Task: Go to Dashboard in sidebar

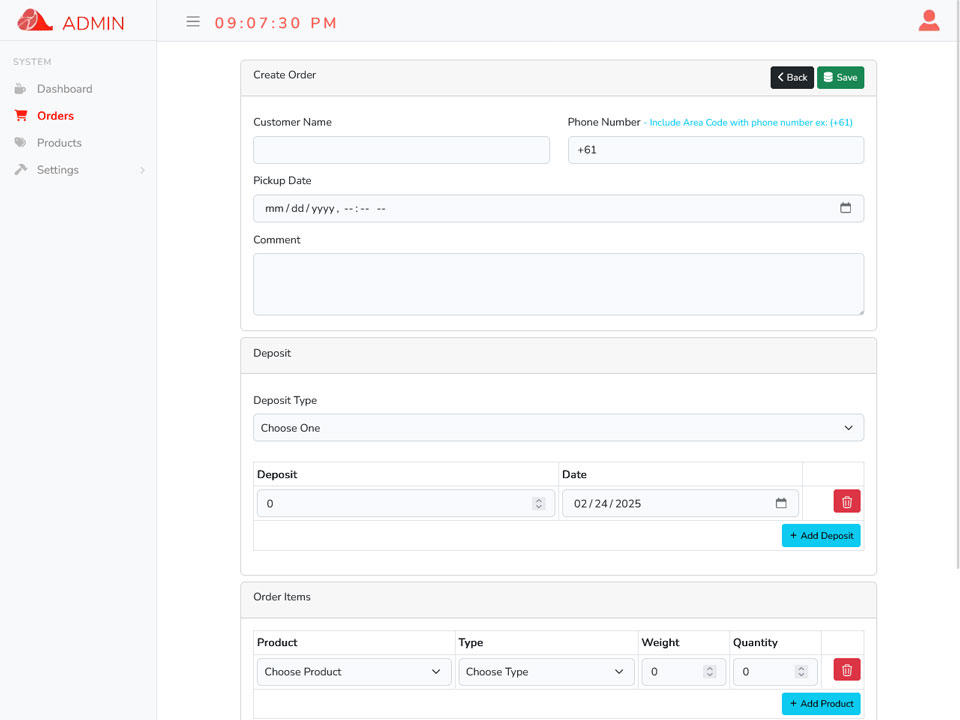Action: 65,89
